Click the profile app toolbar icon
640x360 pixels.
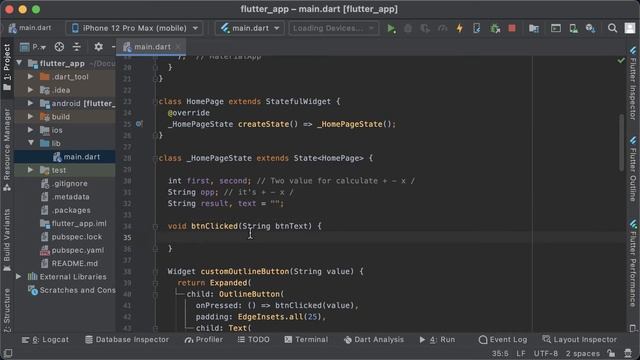(442, 28)
